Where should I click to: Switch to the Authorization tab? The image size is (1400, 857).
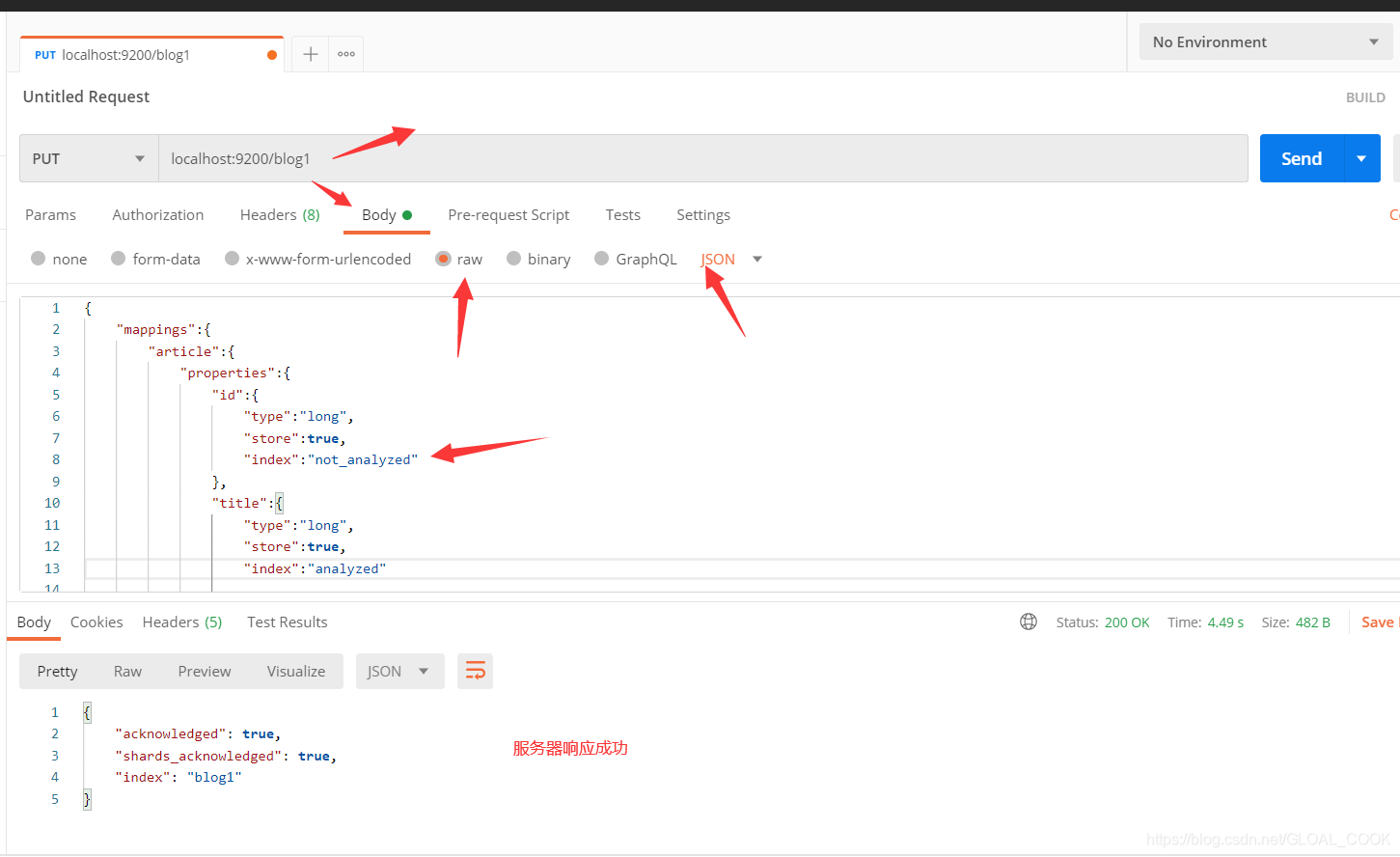pyautogui.click(x=158, y=214)
